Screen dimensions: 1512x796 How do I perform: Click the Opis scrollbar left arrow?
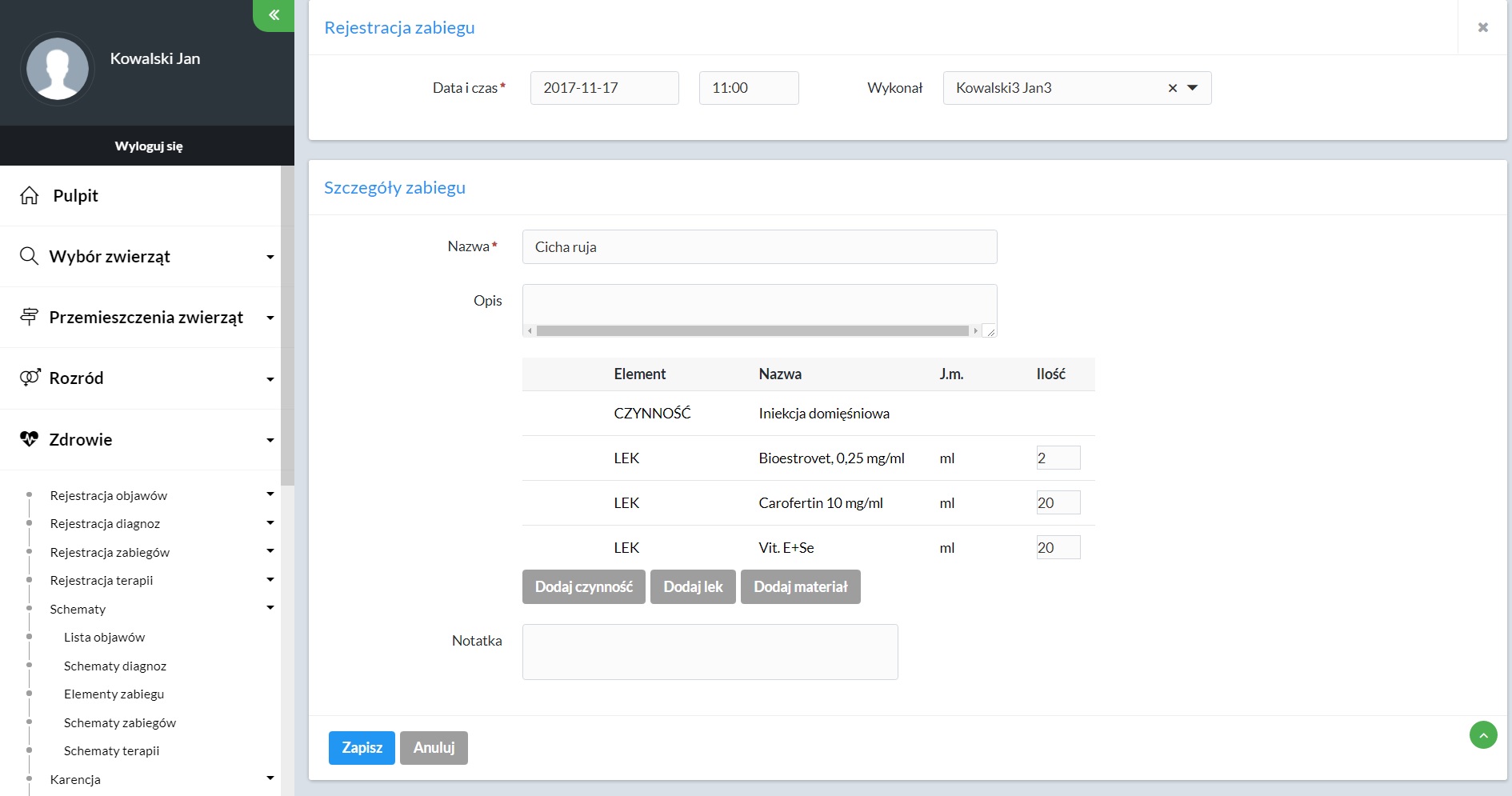[530, 330]
